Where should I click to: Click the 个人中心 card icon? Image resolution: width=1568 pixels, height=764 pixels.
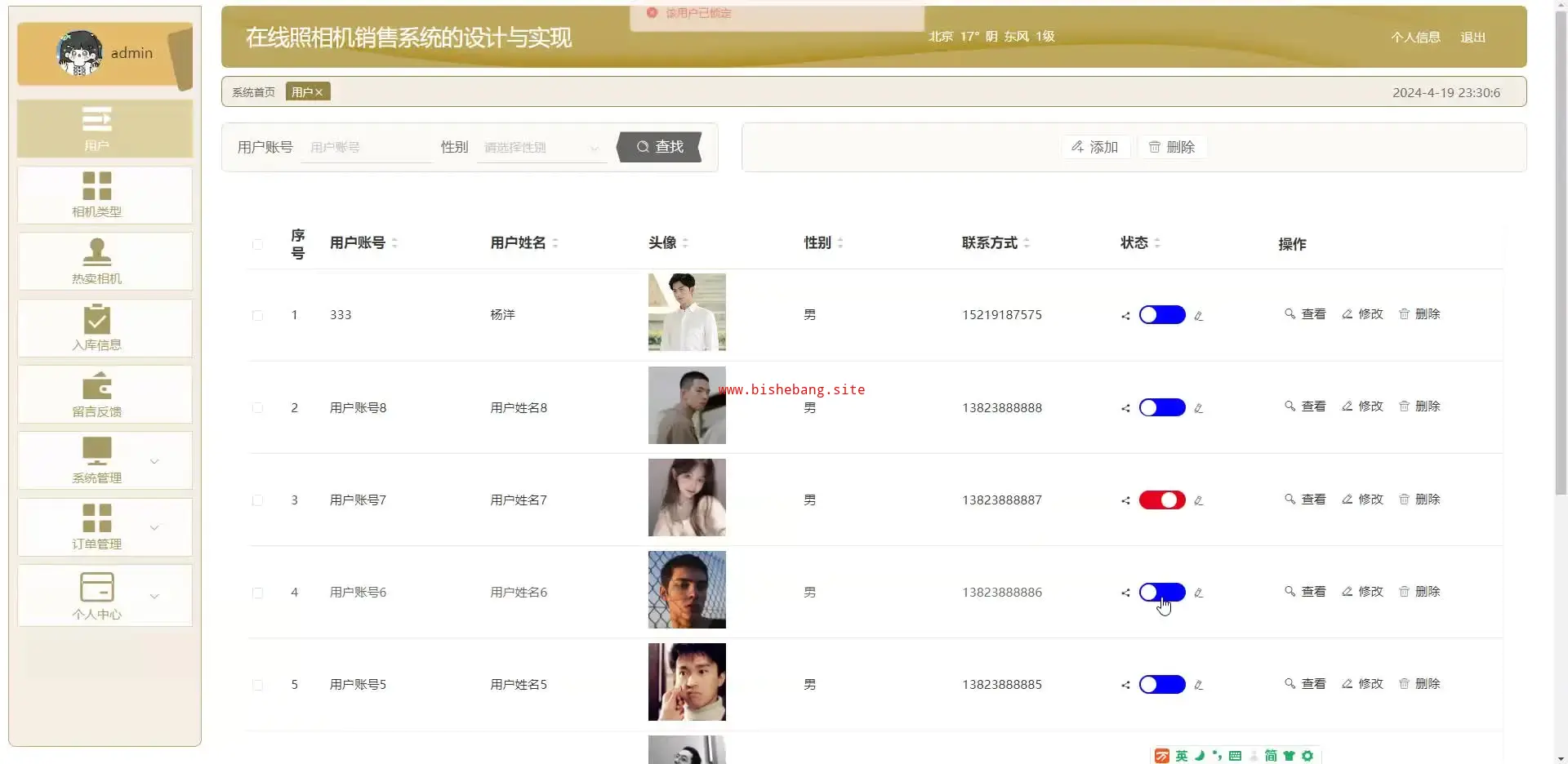pos(96,587)
